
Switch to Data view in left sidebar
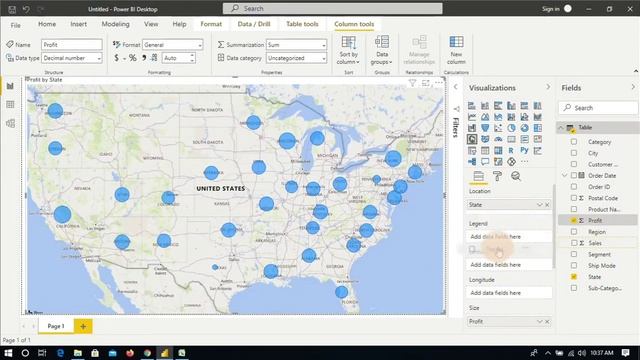tap(10, 105)
